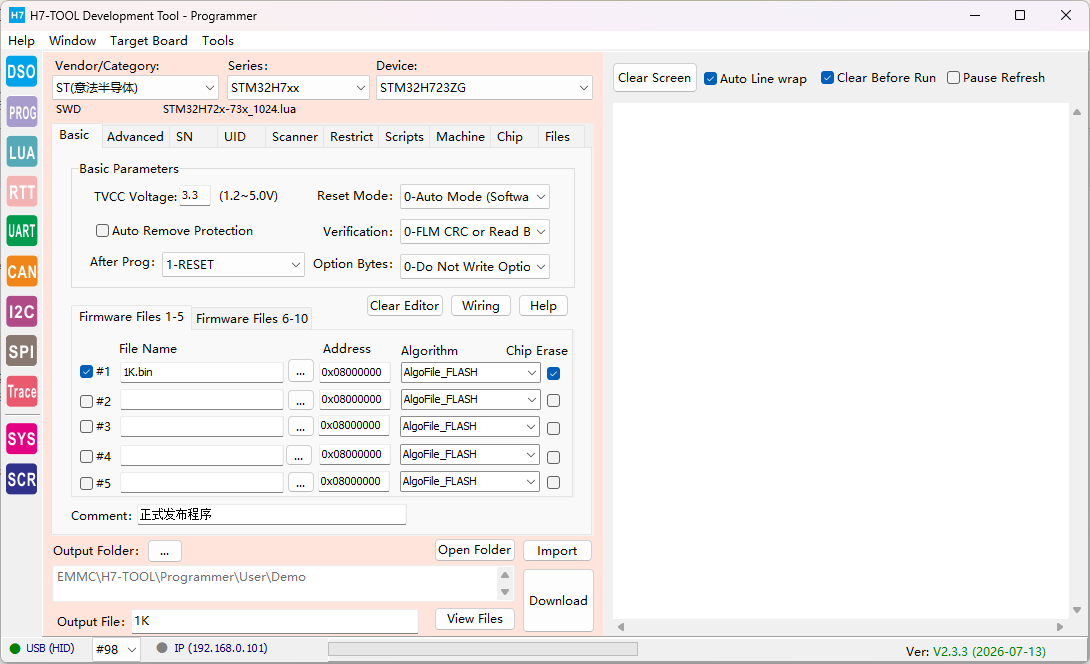Uncheck Chip Erase for file #1
The height and width of the screenshot is (664, 1090).
tap(553, 373)
